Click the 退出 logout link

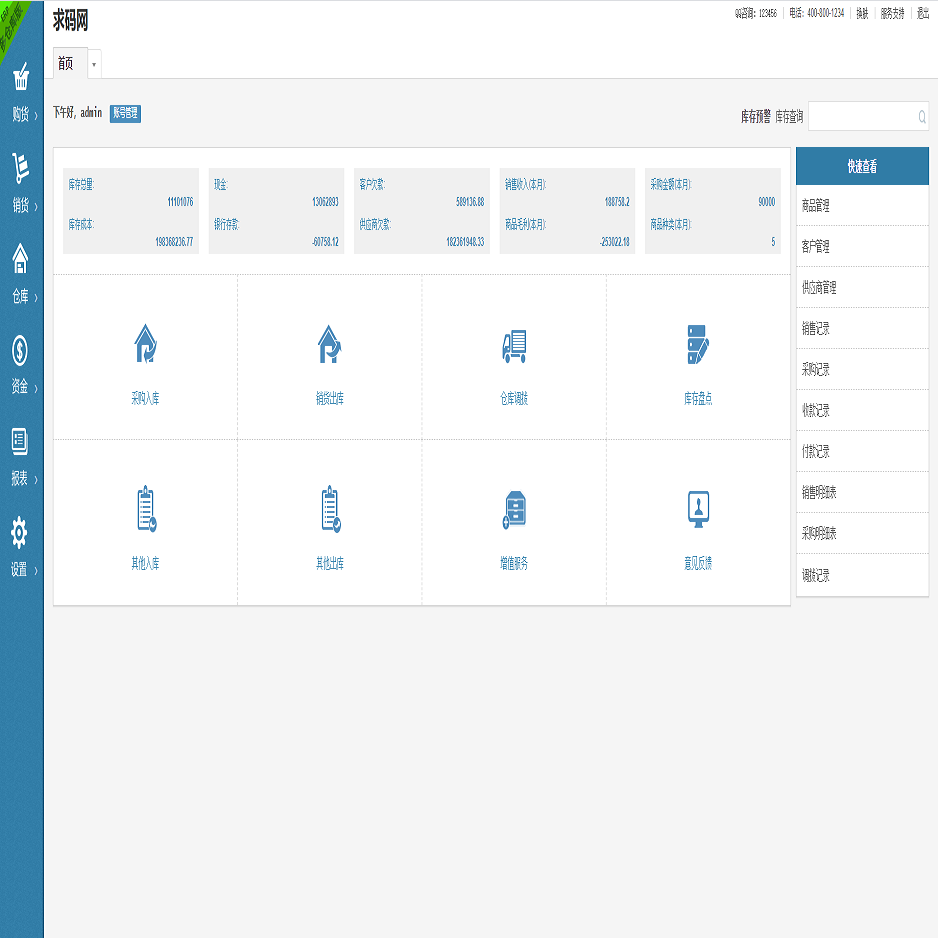coord(922,14)
